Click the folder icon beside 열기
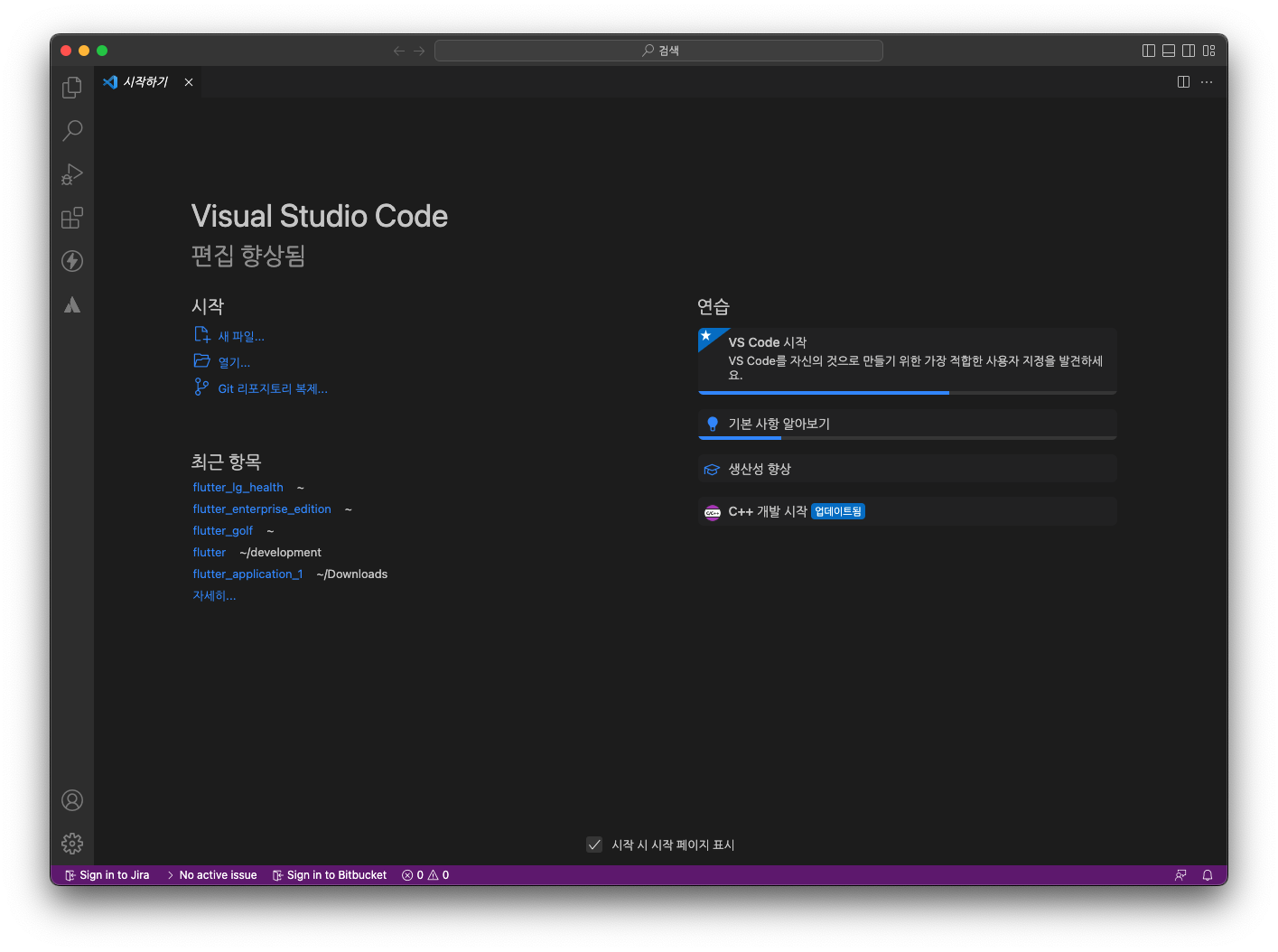Viewport: 1278px width, 952px height. (x=202, y=360)
